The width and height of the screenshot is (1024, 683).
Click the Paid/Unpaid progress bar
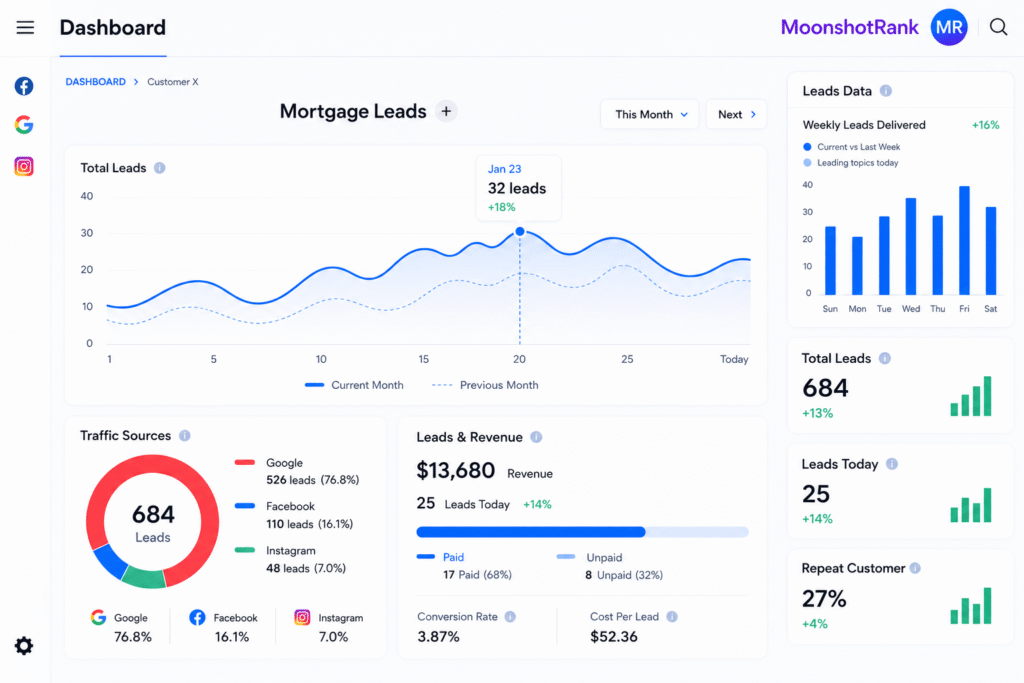coord(583,532)
